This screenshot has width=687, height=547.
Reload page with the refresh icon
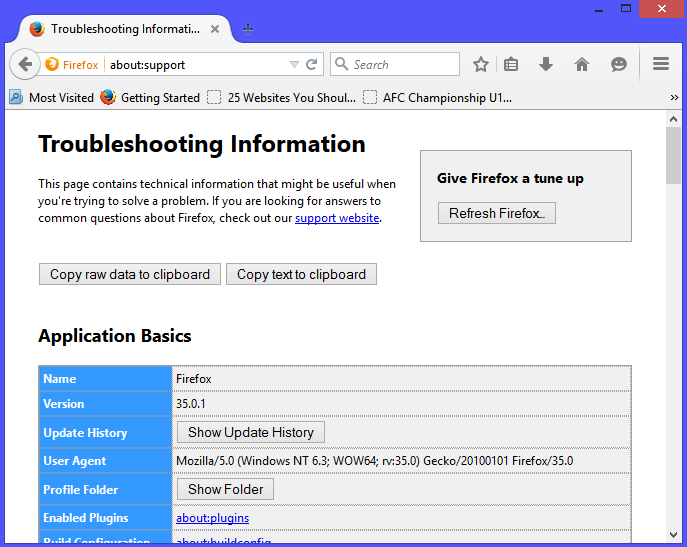click(x=312, y=65)
